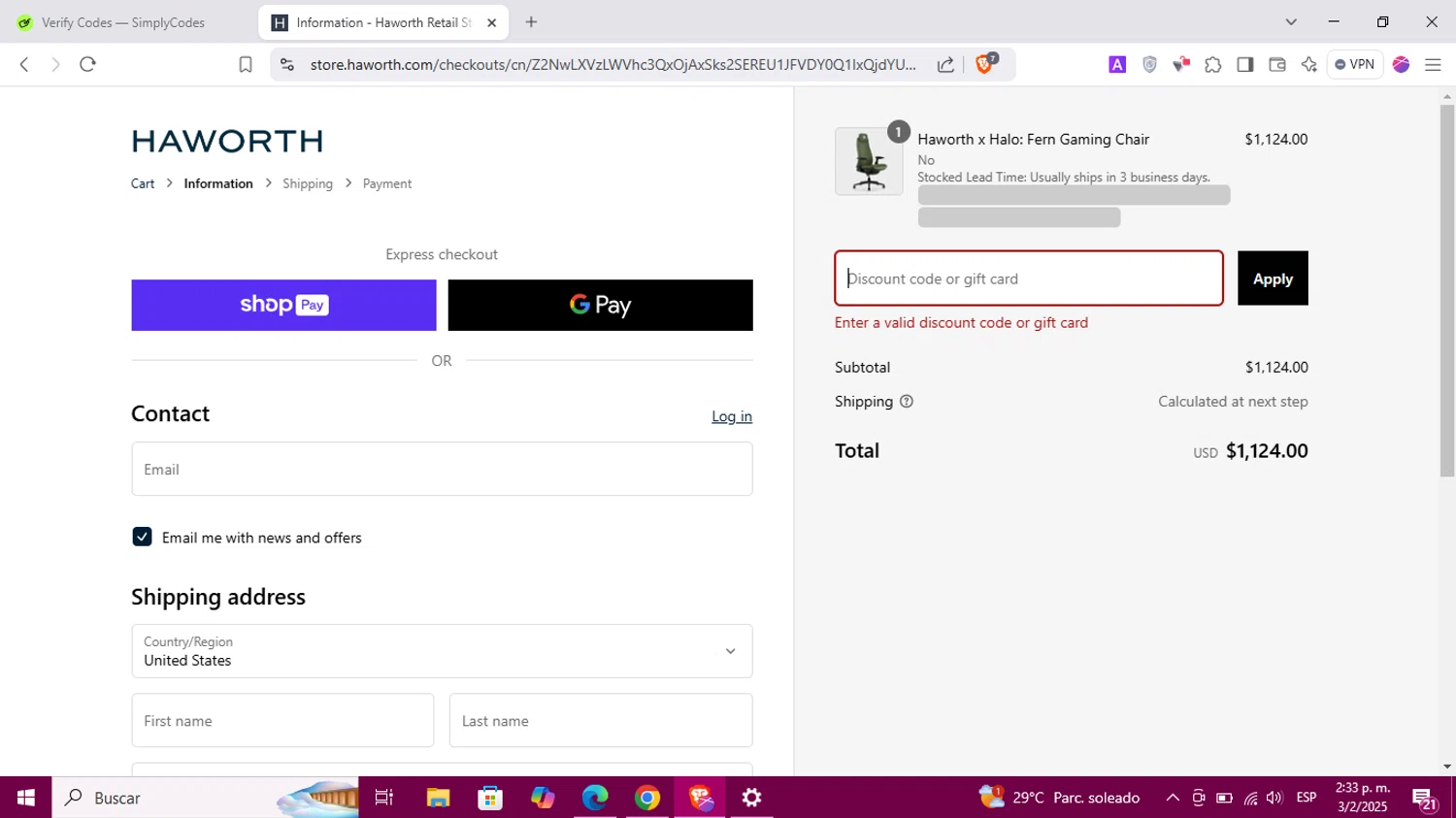Click the Fern Gaming Chair thumbnail

(x=869, y=161)
